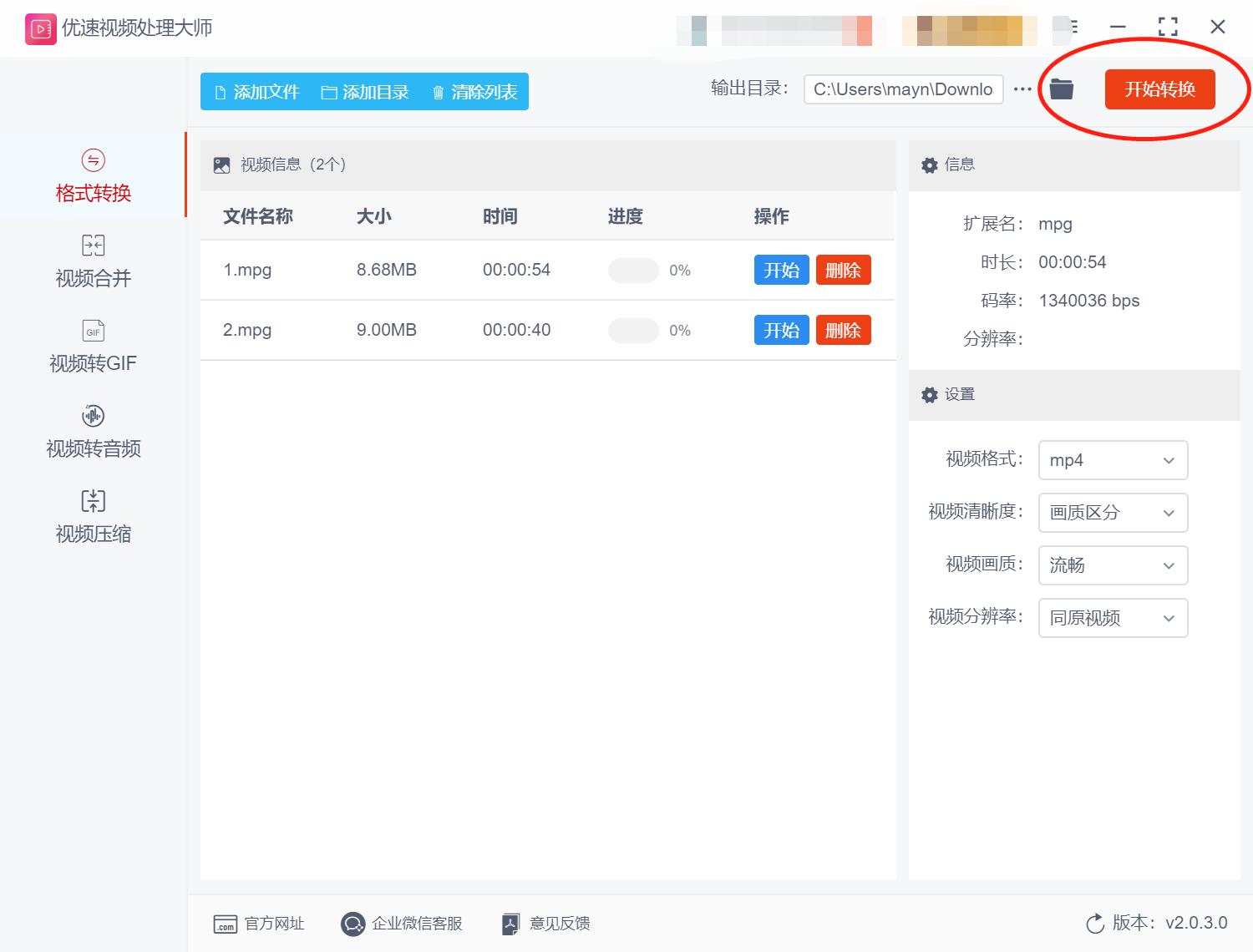
Task: Click the refresh icon beside version v2.0.3.0
Action: point(1095,923)
